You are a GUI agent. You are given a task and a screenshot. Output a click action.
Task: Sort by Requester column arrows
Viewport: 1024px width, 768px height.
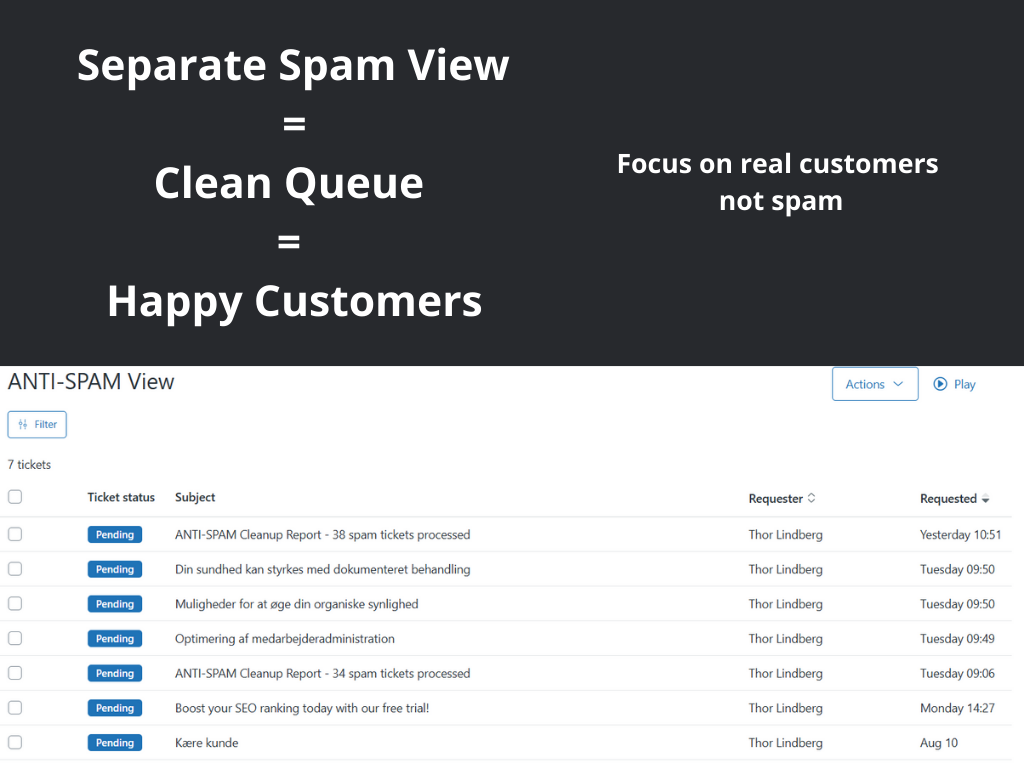[x=811, y=498]
